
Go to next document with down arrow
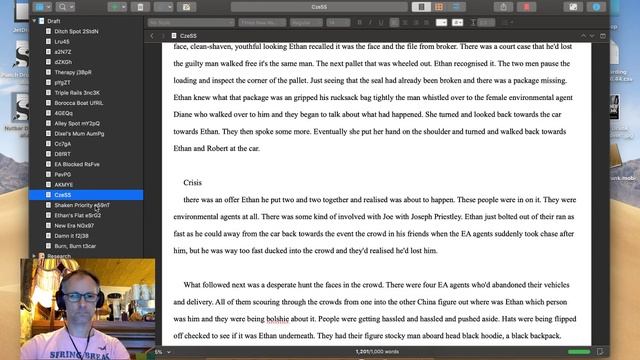pos(592,36)
